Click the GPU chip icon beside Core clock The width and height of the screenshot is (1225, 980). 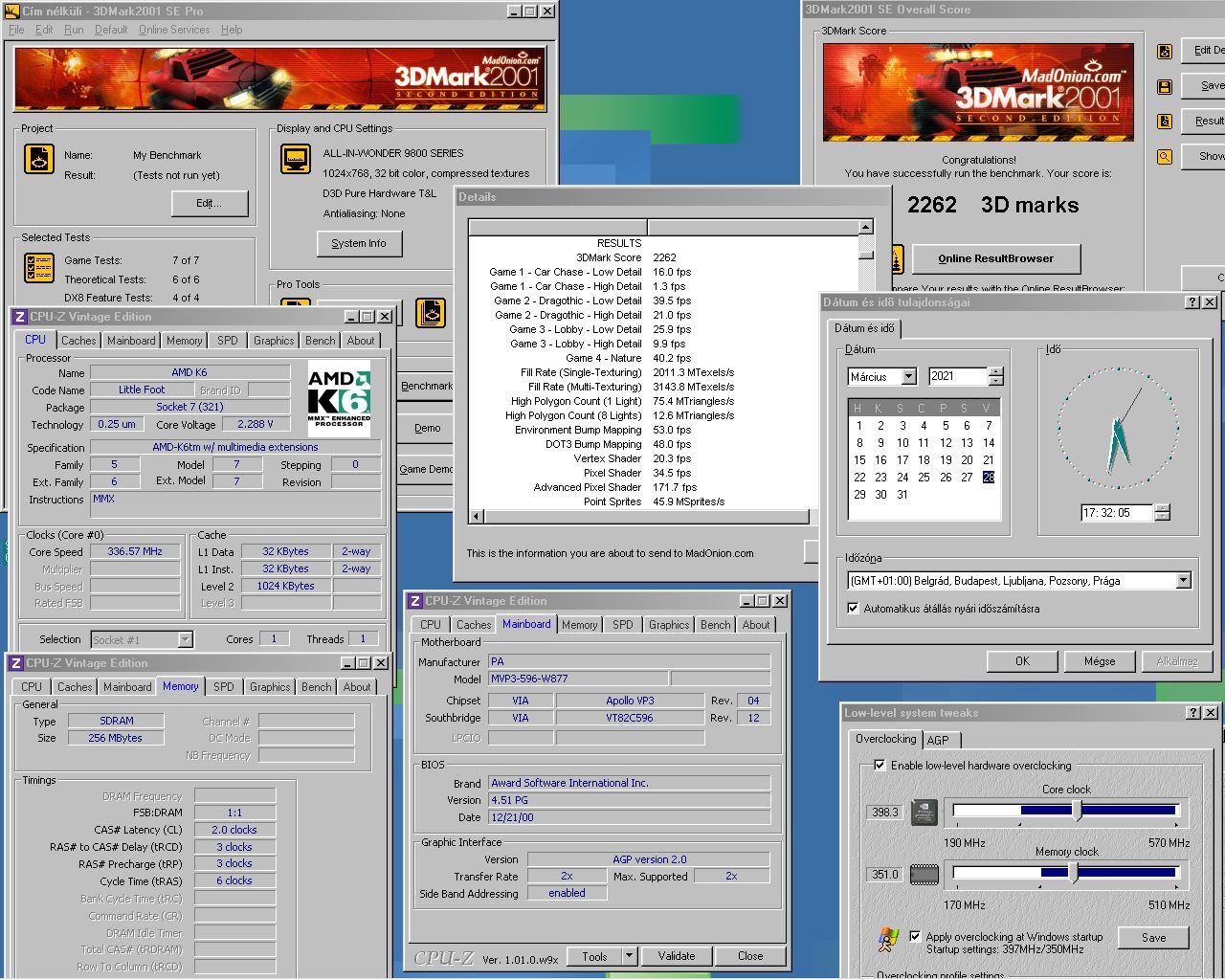pos(924,813)
